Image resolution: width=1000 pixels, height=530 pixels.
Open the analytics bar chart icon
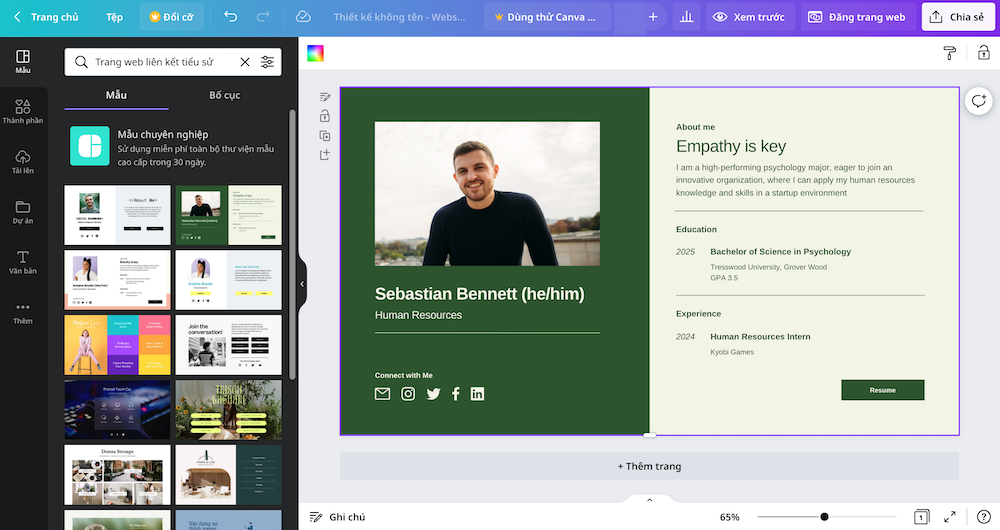tap(686, 17)
